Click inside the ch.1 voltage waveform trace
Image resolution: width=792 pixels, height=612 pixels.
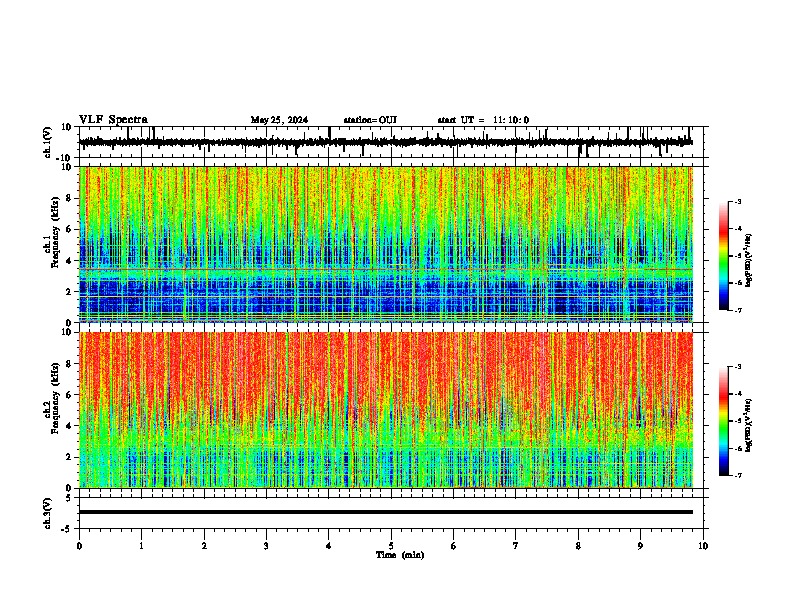[x=386, y=142]
